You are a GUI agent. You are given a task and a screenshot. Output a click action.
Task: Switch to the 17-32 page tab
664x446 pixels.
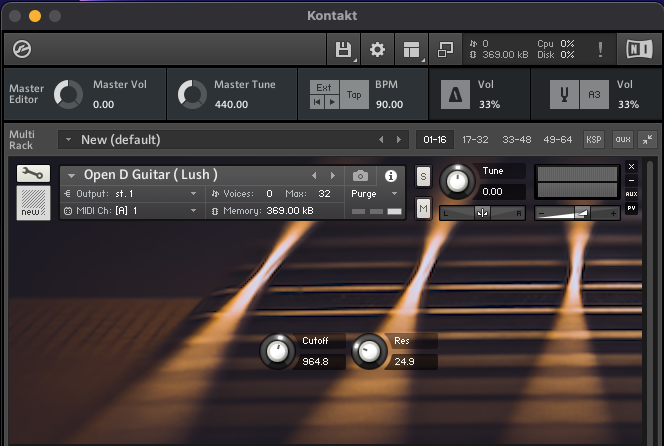(x=475, y=139)
